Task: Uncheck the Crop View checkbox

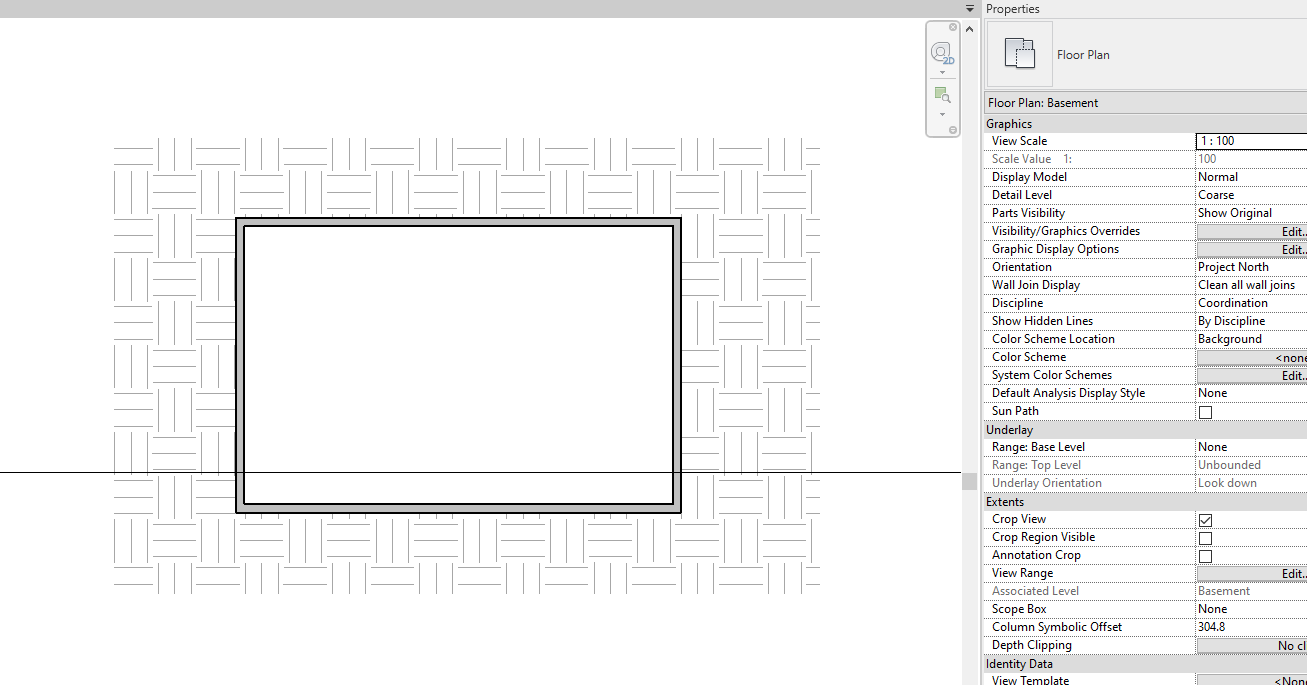Action: coord(1205,519)
